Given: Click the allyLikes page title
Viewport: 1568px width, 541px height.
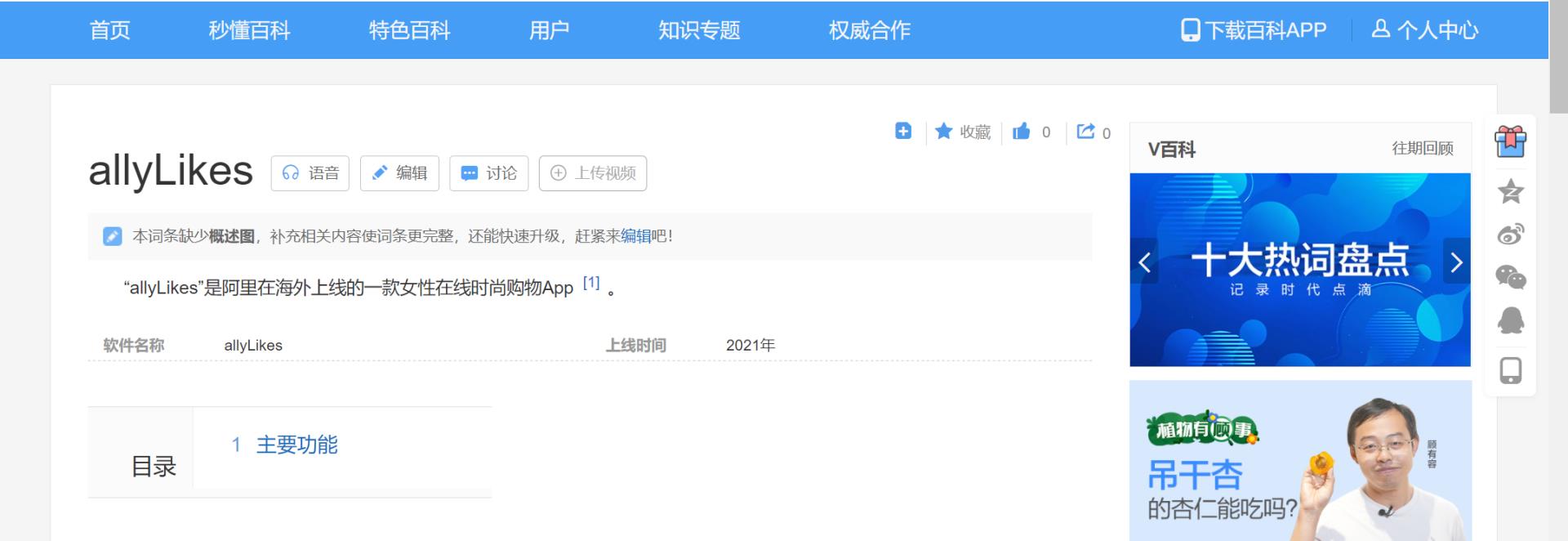Looking at the screenshot, I should pos(171,172).
